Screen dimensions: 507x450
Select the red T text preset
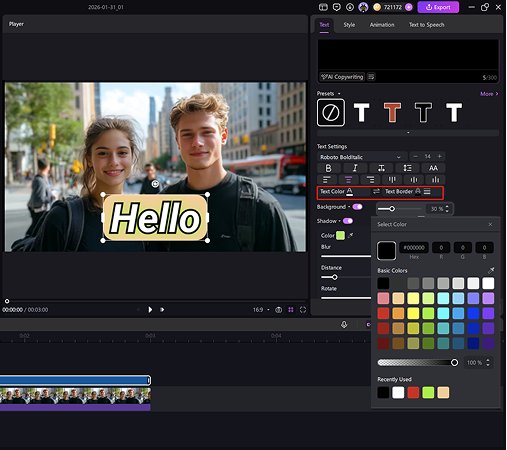point(392,112)
